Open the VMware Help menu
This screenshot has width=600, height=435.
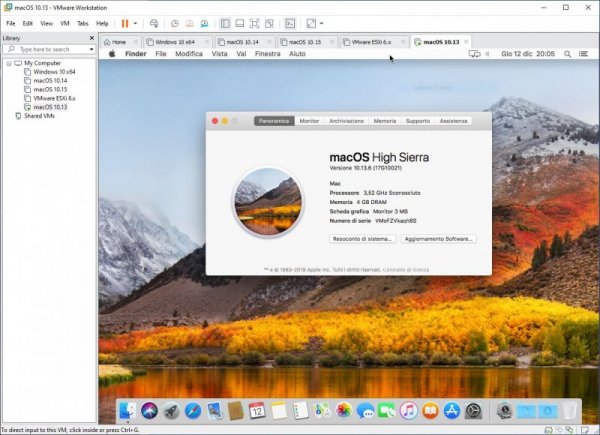tap(102, 23)
